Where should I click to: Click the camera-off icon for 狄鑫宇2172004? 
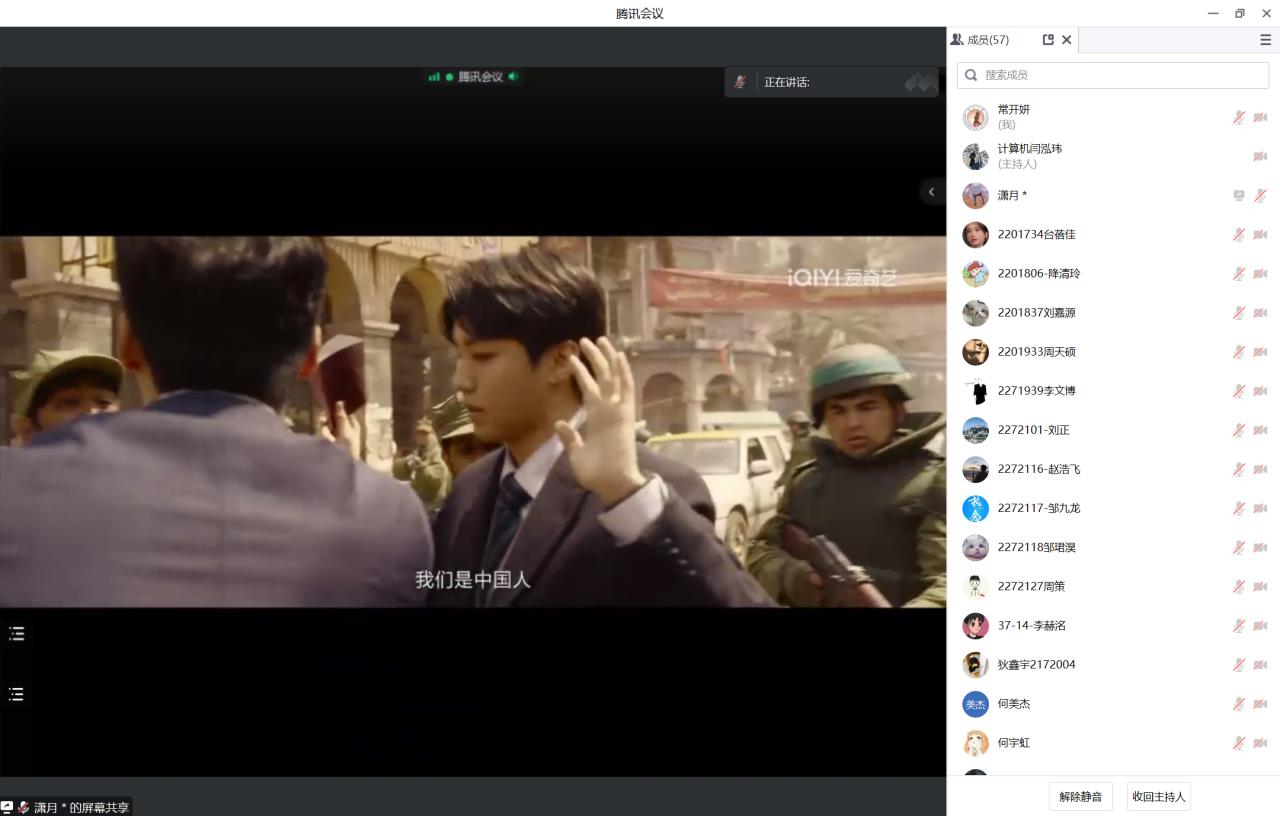1260,665
